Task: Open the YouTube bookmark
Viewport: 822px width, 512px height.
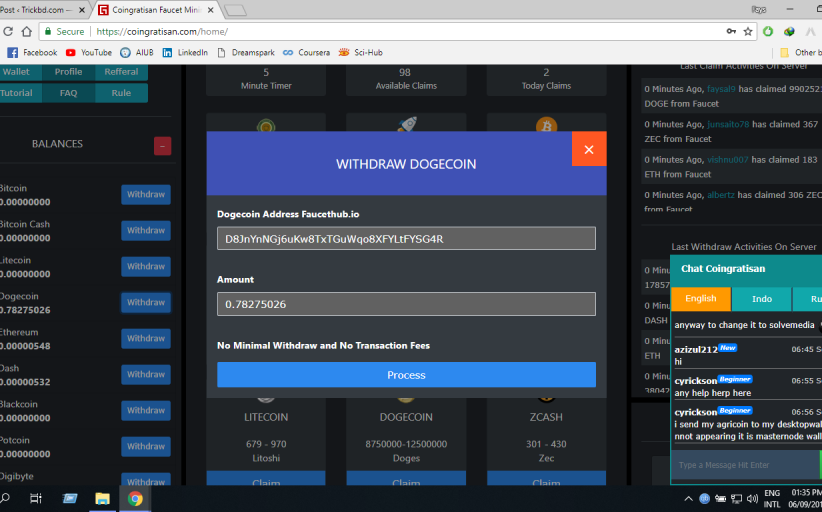Action: 88,52
